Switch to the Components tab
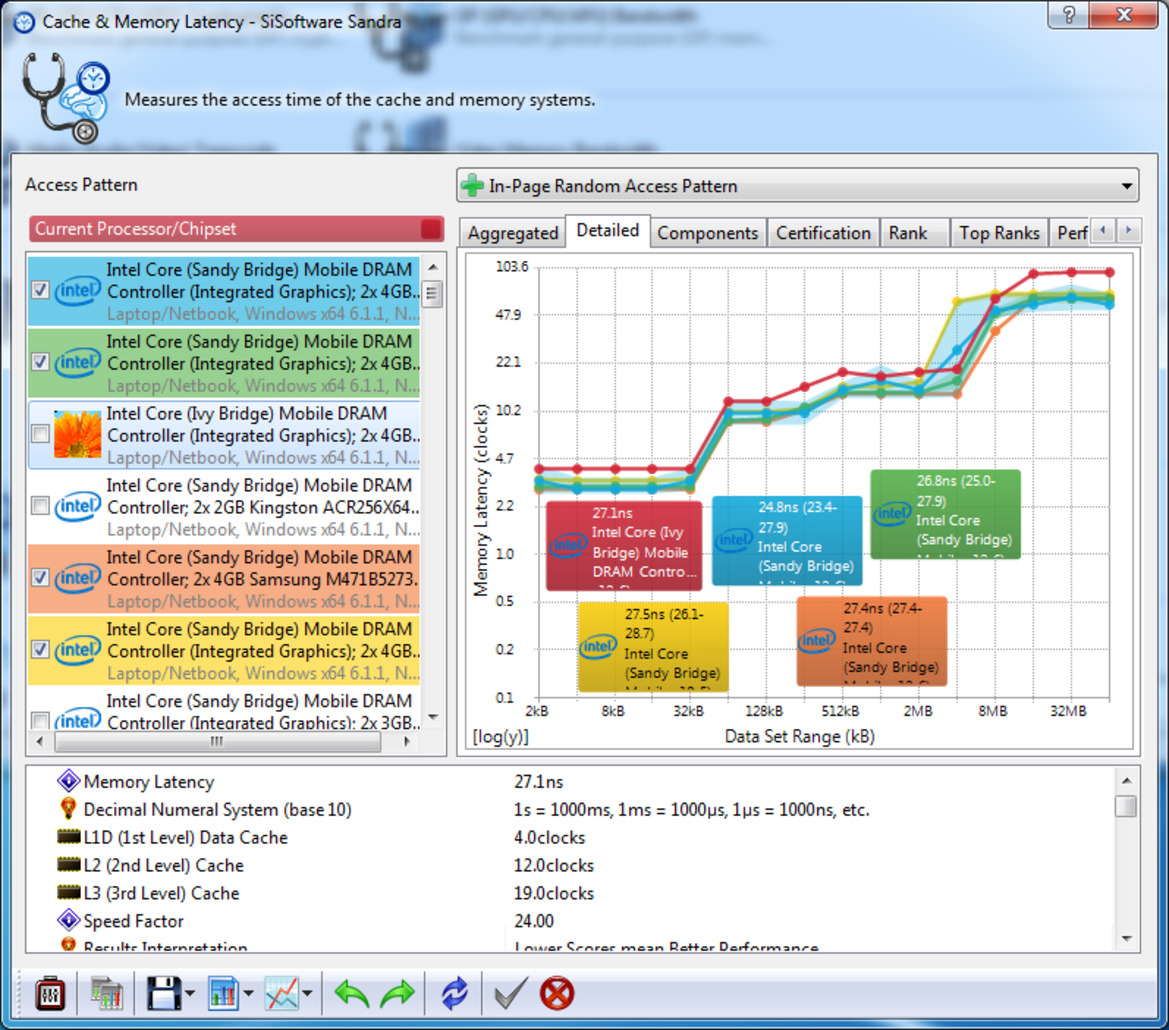Image resolution: width=1169 pixels, height=1030 pixels. point(708,233)
